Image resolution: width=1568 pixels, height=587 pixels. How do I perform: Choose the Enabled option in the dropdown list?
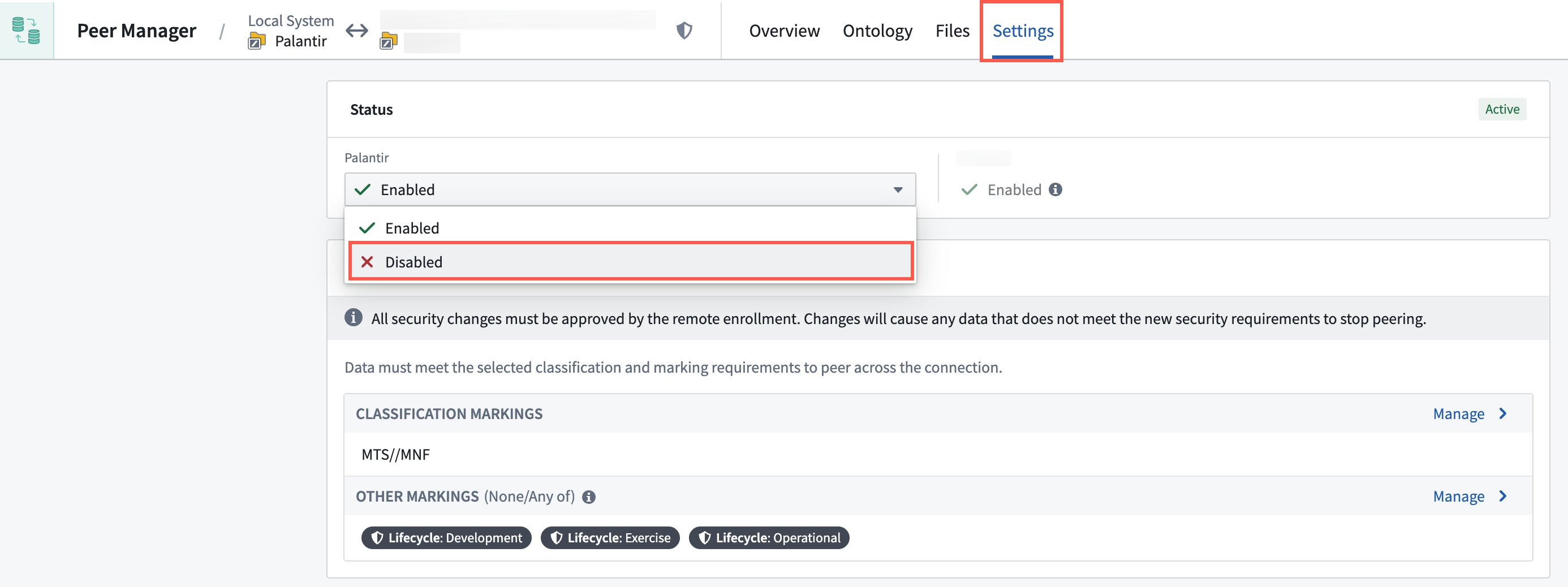[630, 228]
